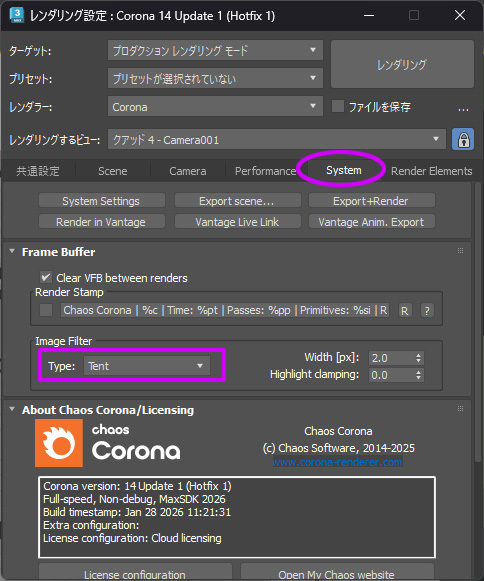Switch to the Scene tab
Image resolution: width=484 pixels, height=581 pixels.
(x=113, y=171)
